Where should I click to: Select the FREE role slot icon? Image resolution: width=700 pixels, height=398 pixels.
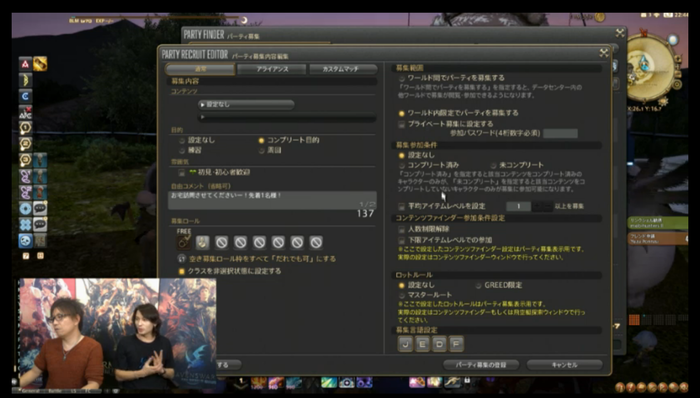pyautogui.click(x=184, y=242)
